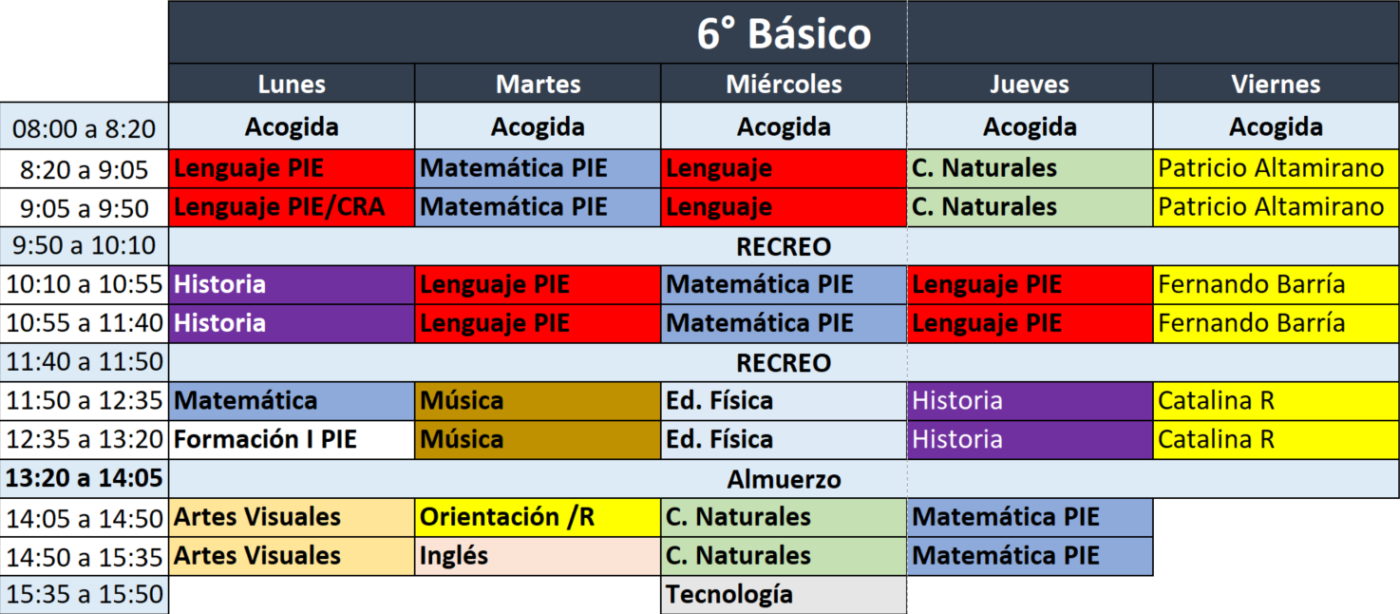Viewport: 1400px width, 614px height.
Task: Click the Miércoles column header
Action: [x=784, y=85]
